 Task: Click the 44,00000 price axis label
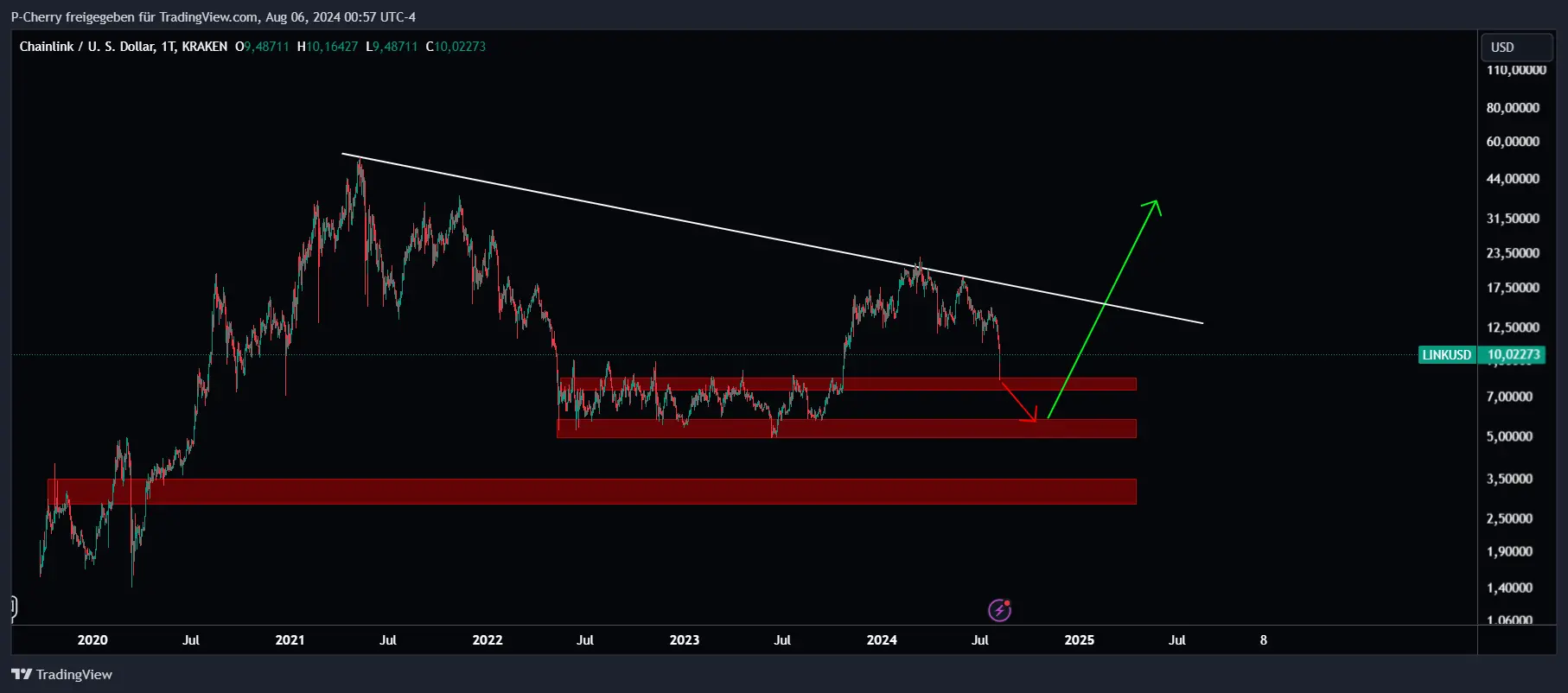pyautogui.click(x=1513, y=179)
